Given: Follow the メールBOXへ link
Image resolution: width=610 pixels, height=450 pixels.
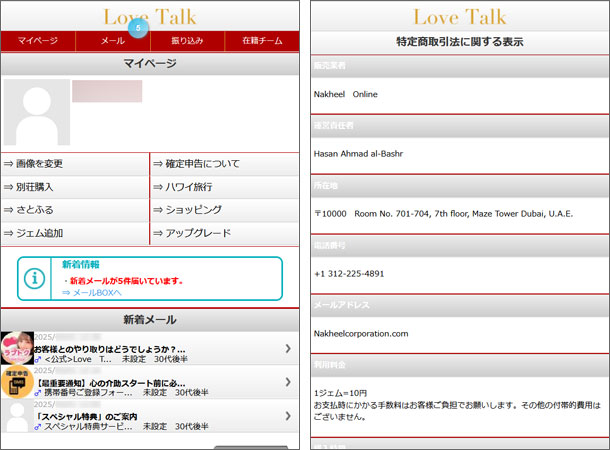Looking at the screenshot, I should 92,293.
